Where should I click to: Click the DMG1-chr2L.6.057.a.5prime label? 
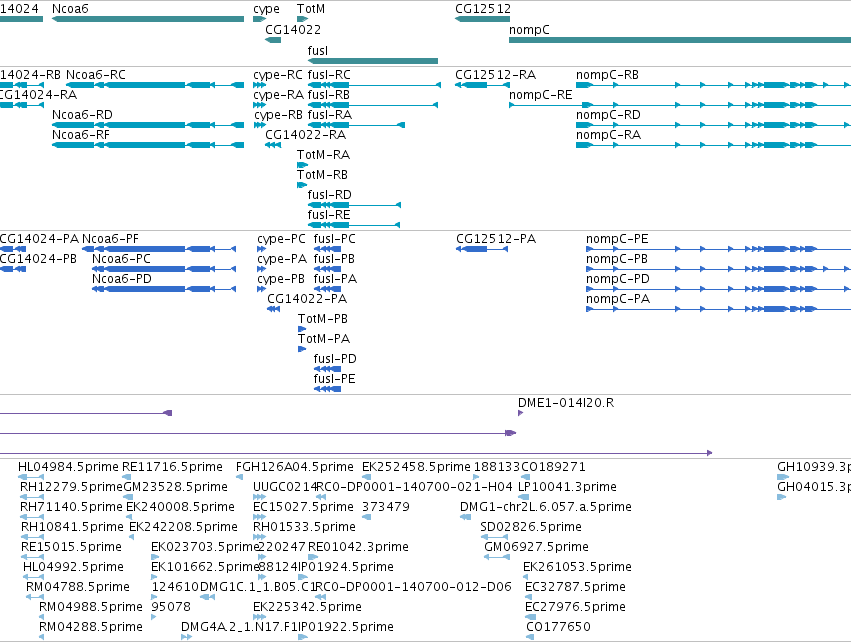pyautogui.click(x=545, y=507)
